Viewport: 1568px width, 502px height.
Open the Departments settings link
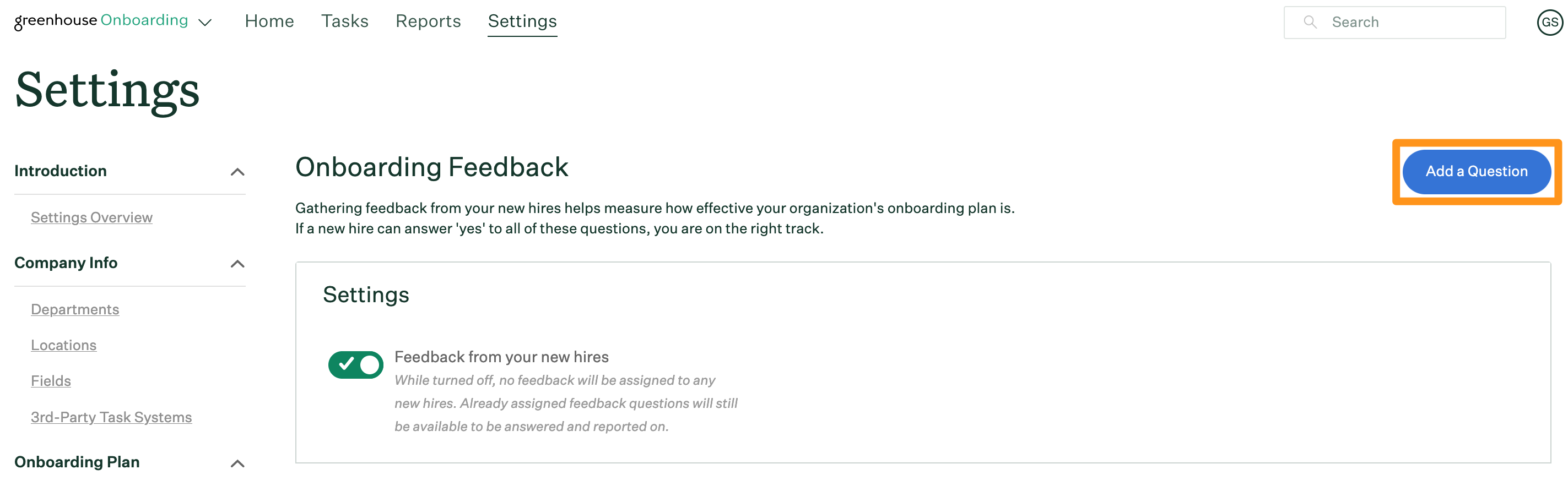(75, 309)
